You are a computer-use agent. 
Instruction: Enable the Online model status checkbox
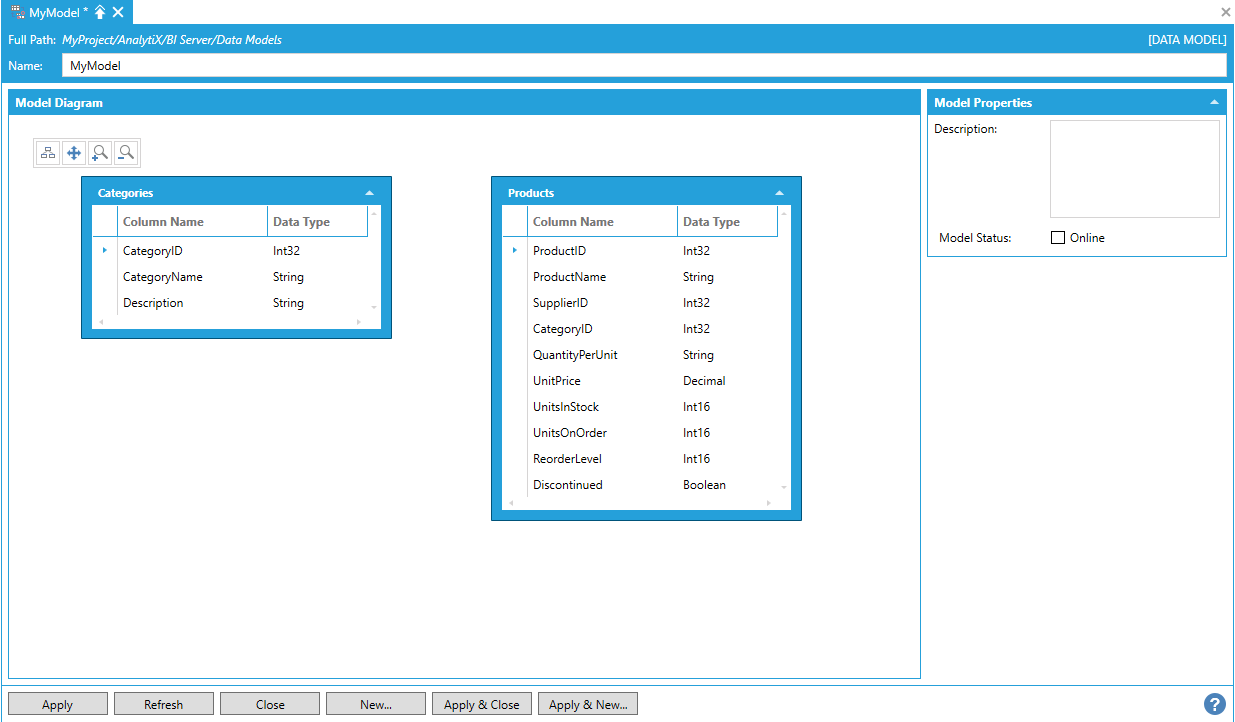[x=1058, y=238]
